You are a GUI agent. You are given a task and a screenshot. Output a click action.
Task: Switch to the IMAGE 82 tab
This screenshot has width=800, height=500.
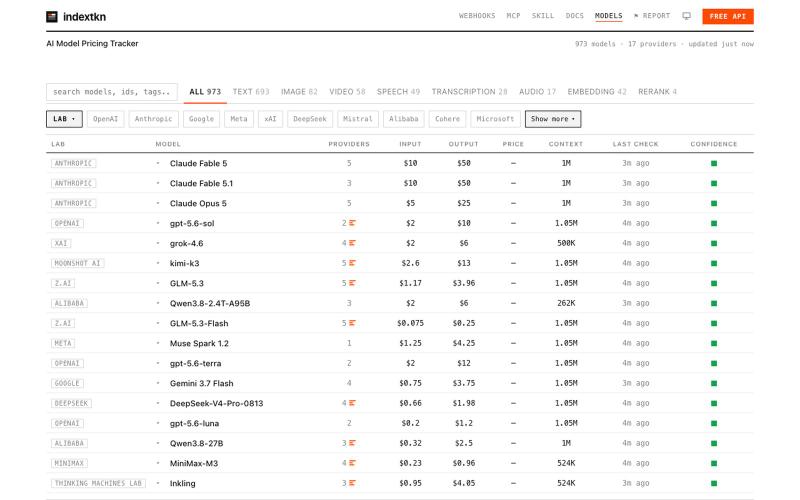[299, 92]
